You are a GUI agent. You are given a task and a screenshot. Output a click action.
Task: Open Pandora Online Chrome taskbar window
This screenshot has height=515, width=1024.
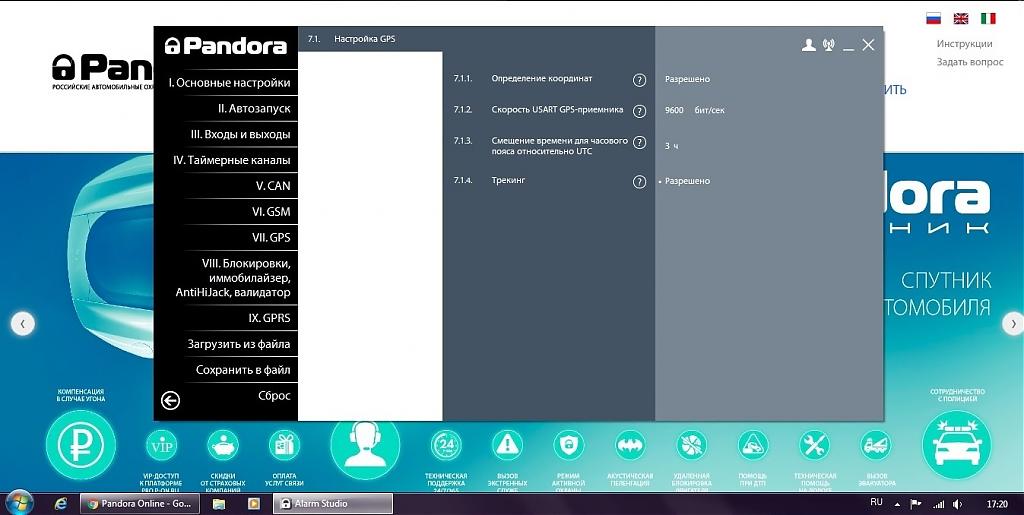[142, 504]
